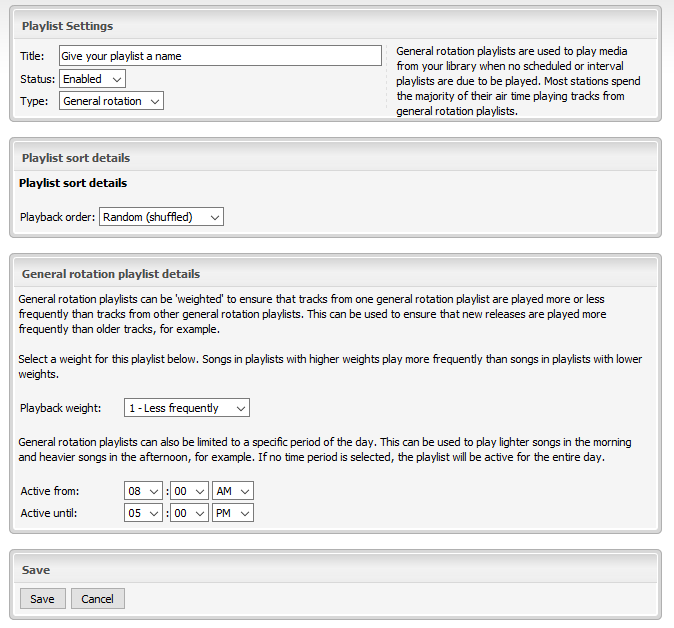Expand the Active until minutes dropdown
Viewport: 674px width, 628px height.
pyautogui.click(x=187, y=513)
